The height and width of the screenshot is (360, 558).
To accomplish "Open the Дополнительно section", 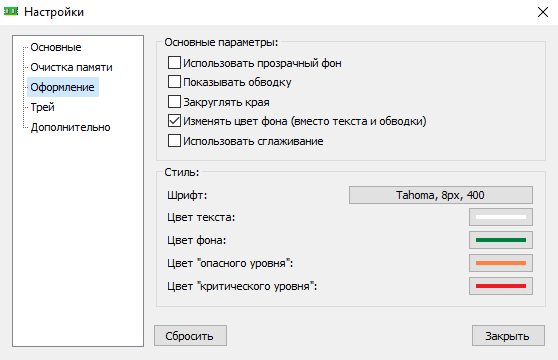I will click(70, 127).
